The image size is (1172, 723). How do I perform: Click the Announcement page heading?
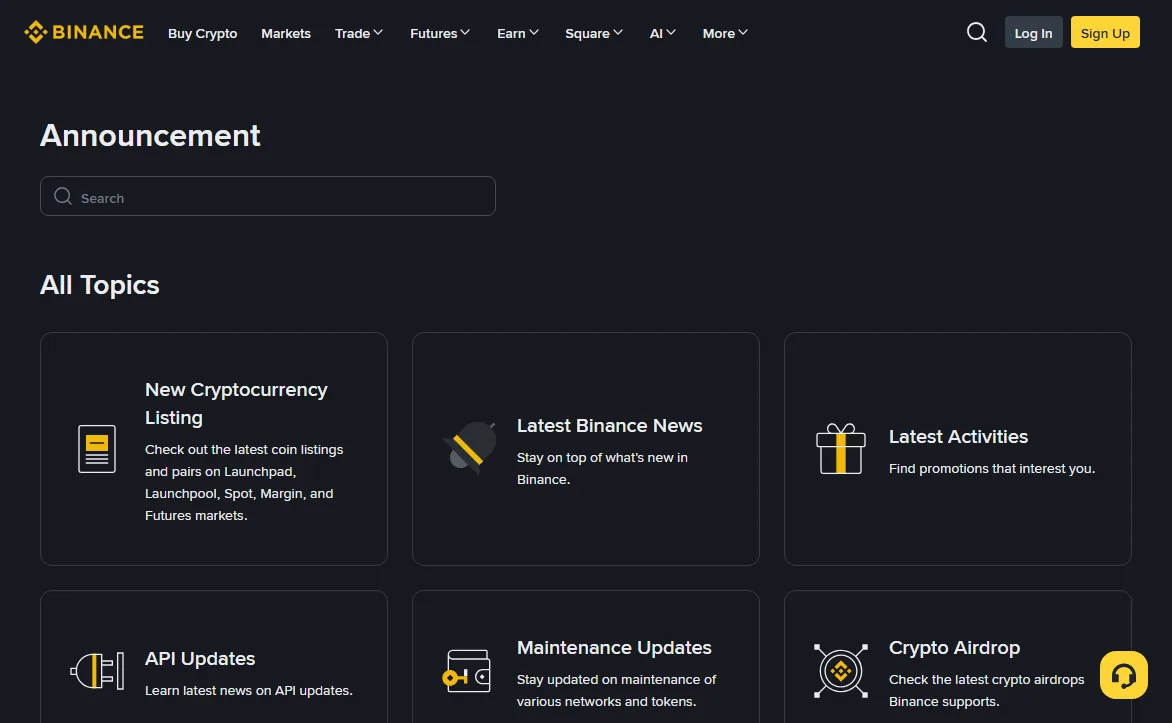pyautogui.click(x=149, y=135)
